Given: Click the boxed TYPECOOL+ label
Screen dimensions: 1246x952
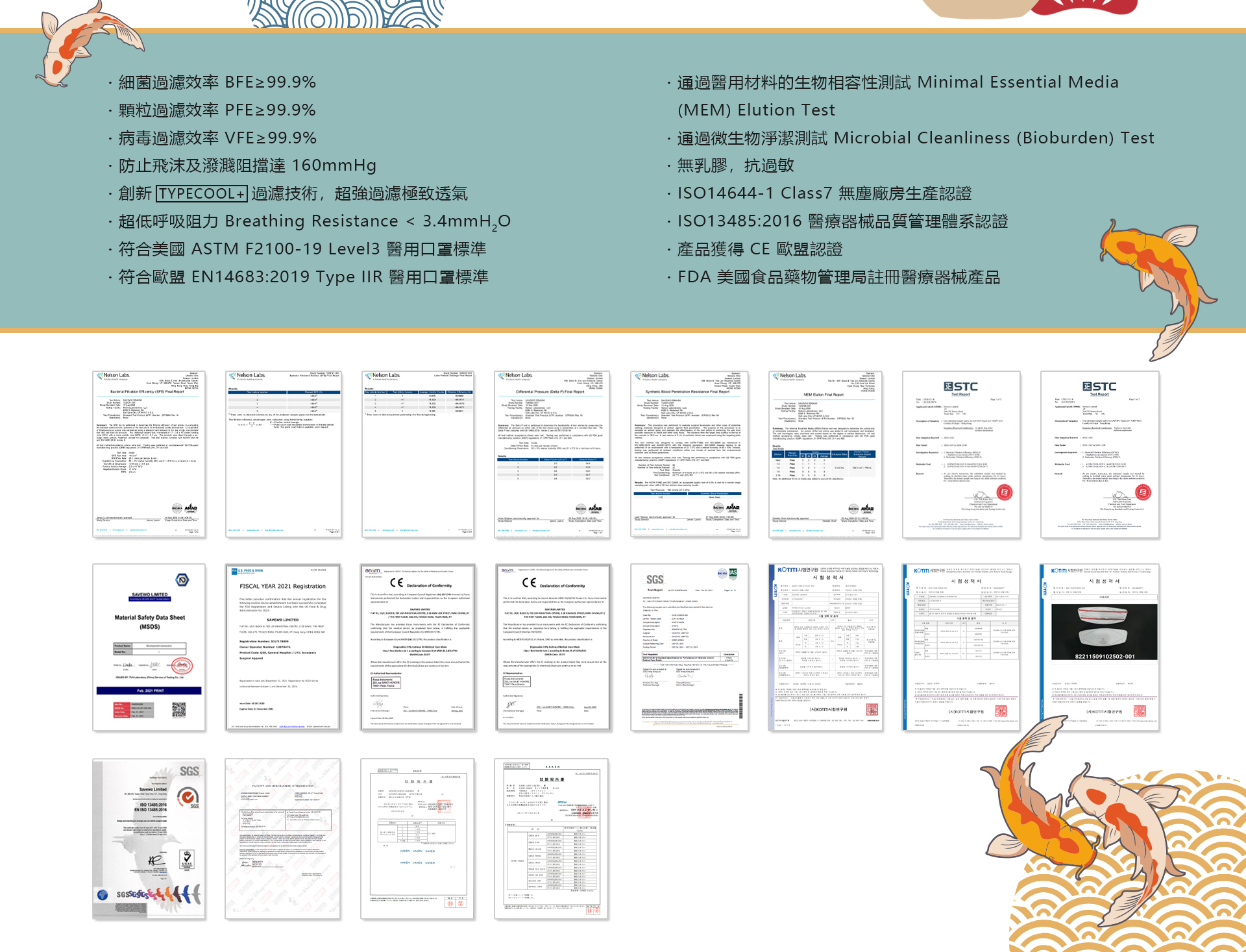Looking at the screenshot, I should [202, 193].
